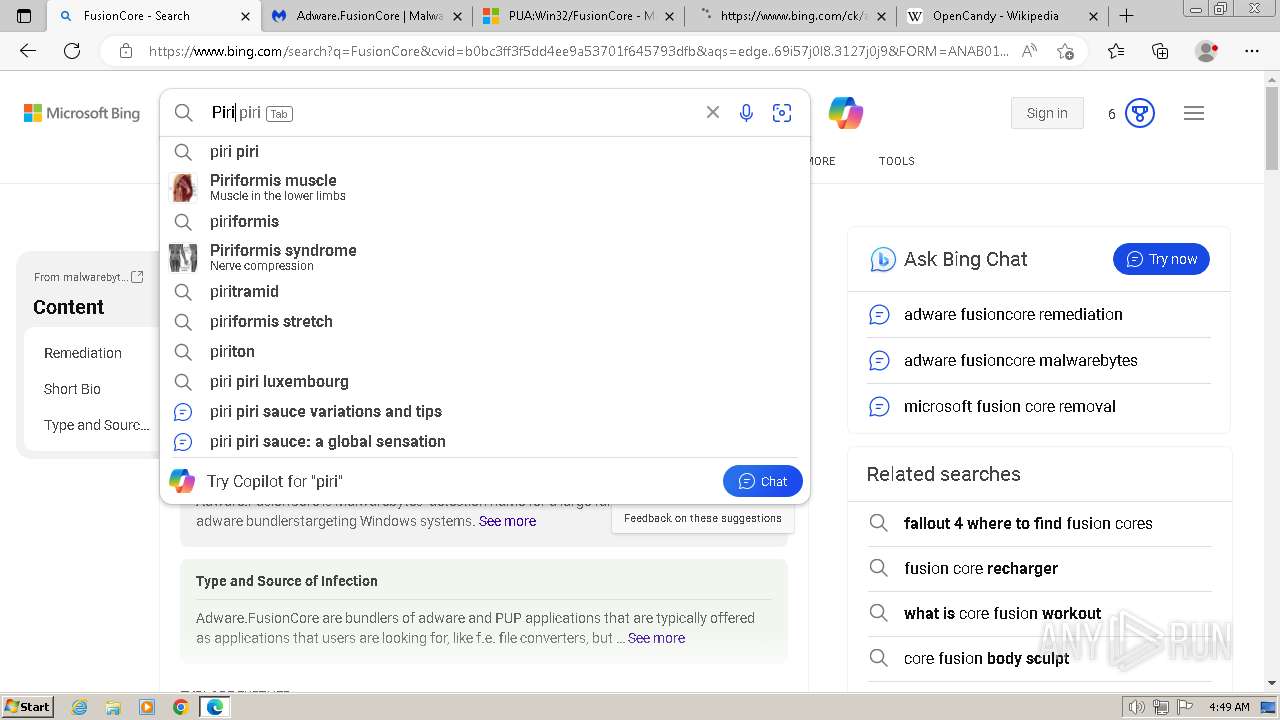Viewport: 1280px width, 720px height.
Task: Switch to the bing.com/ck loading tab
Action: (x=791, y=16)
